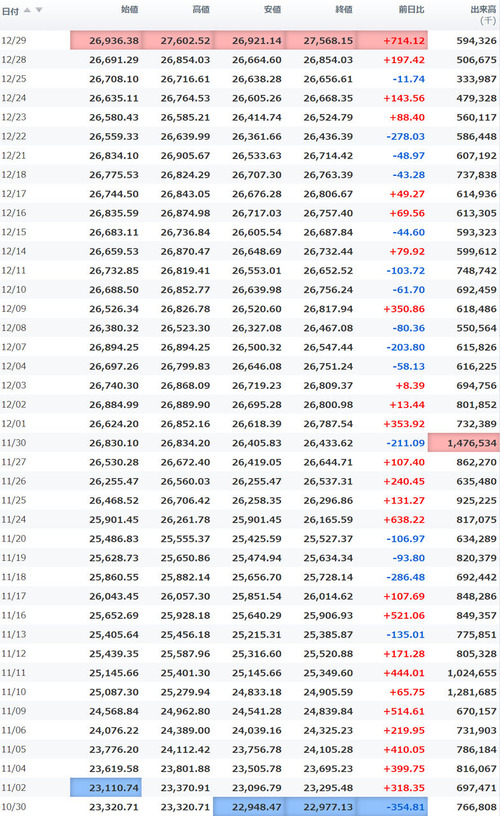Click the +399.75 change value
Screen dimensions: 500x816
tap(404, 769)
